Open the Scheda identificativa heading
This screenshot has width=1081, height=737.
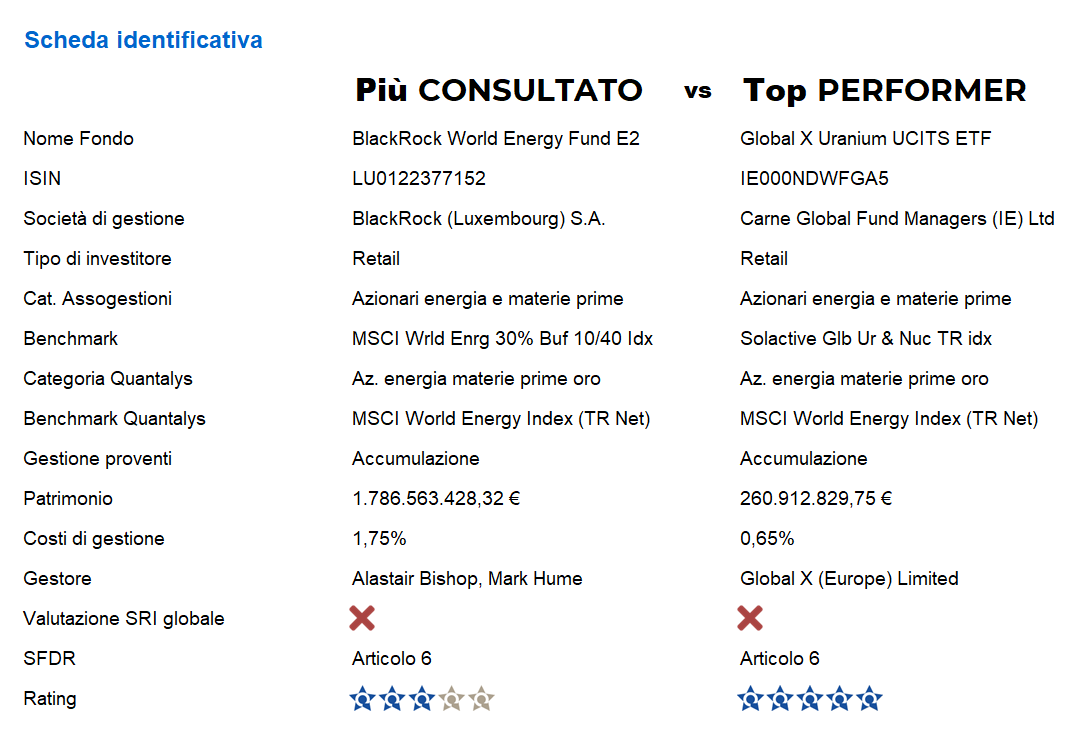click(x=143, y=40)
